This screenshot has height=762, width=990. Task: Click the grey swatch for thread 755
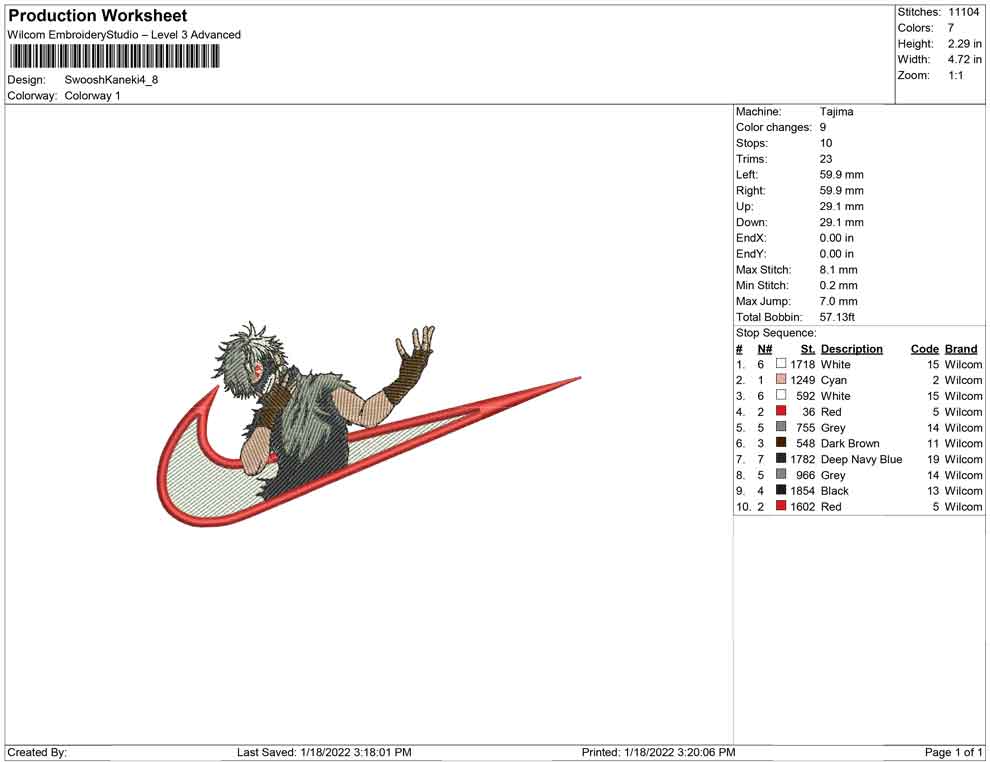[x=781, y=427]
